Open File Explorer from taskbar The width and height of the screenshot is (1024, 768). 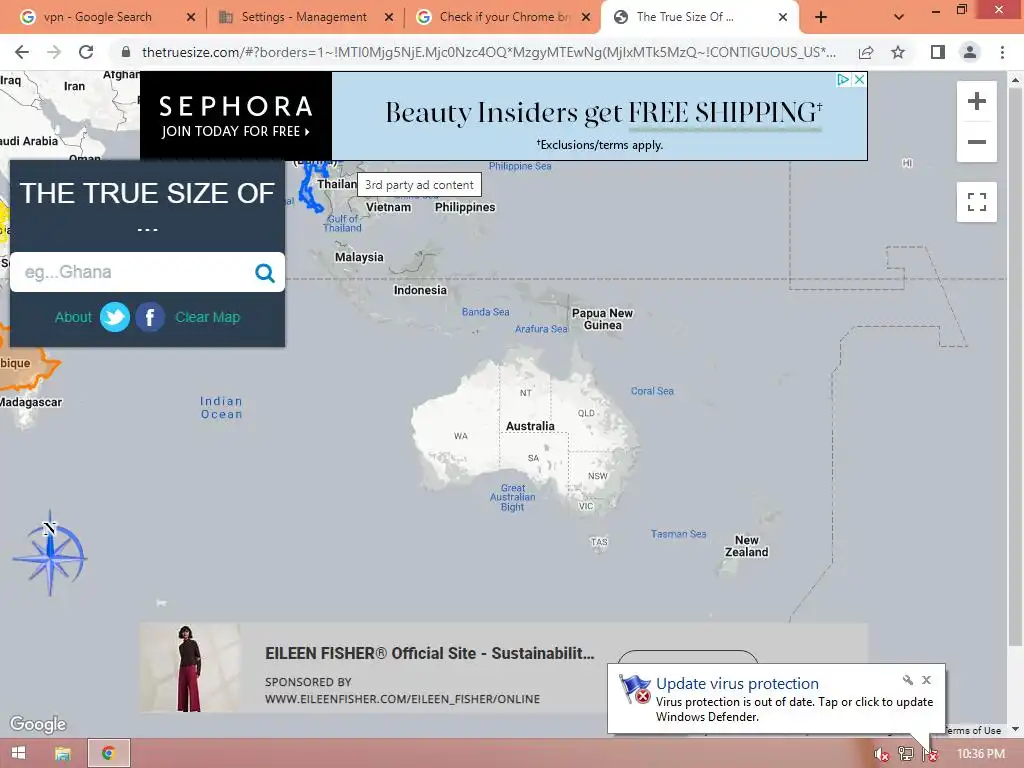63,754
